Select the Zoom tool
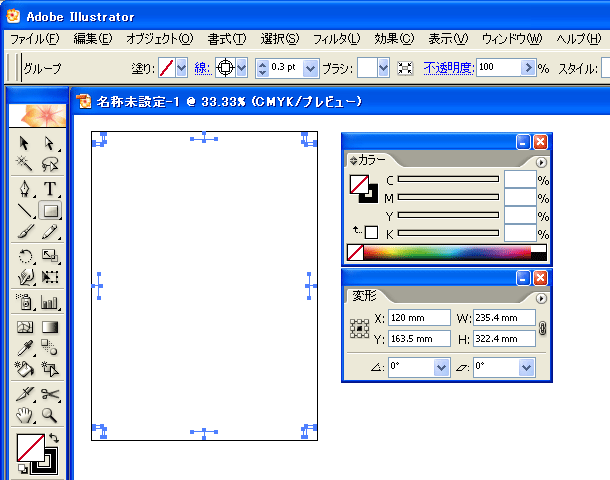610x480 pixels. point(50,415)
